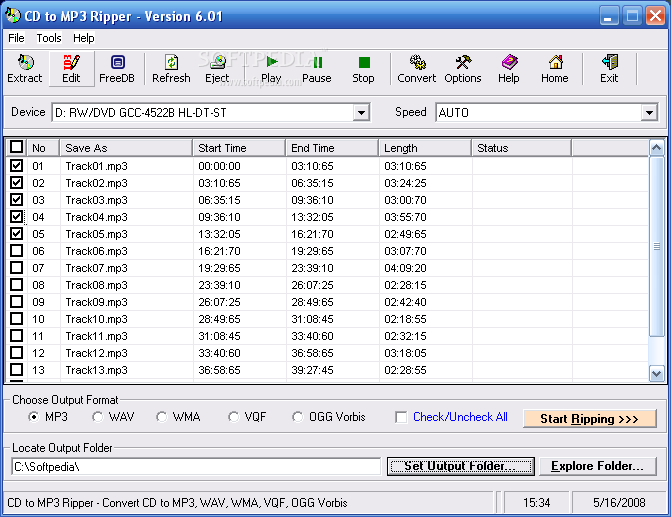
Task: Toggle the header select-all checkbox
Action: click(x=16, y=147)
